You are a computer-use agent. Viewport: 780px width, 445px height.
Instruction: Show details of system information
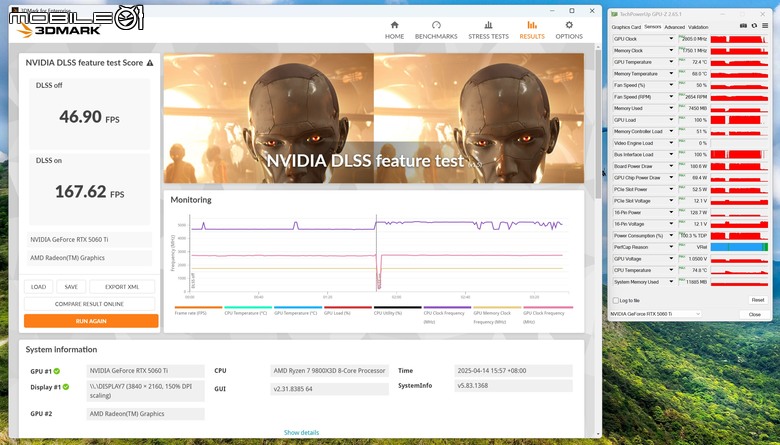(x=301, y=433)
